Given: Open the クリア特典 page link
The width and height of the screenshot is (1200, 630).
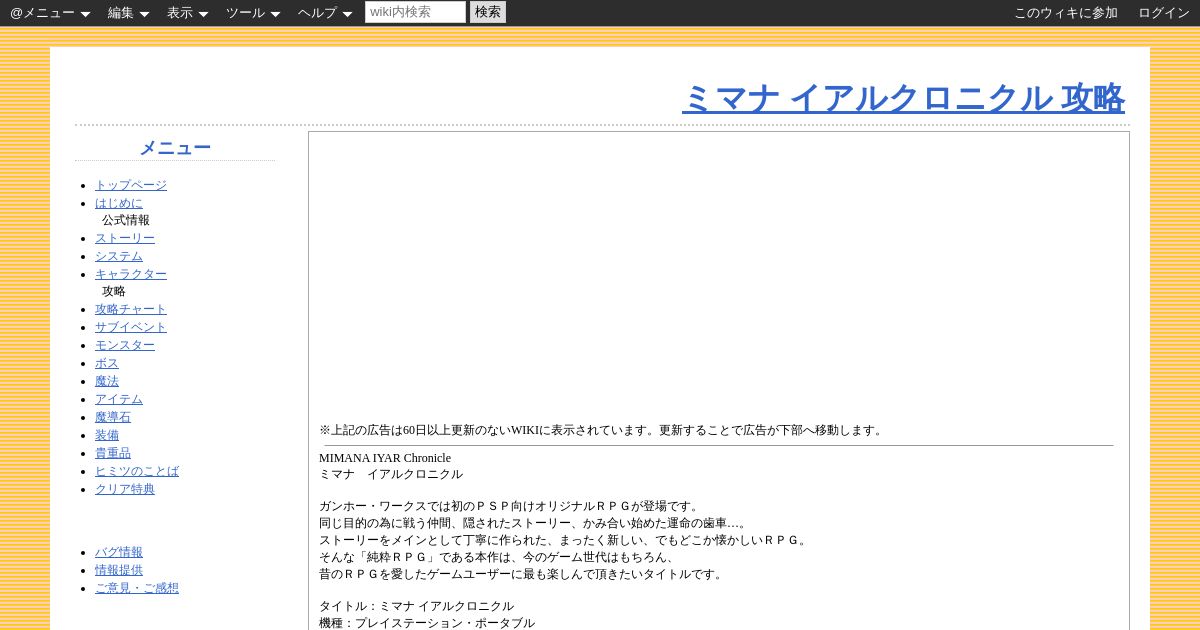Looking at the screenshot, I should 125,489.
